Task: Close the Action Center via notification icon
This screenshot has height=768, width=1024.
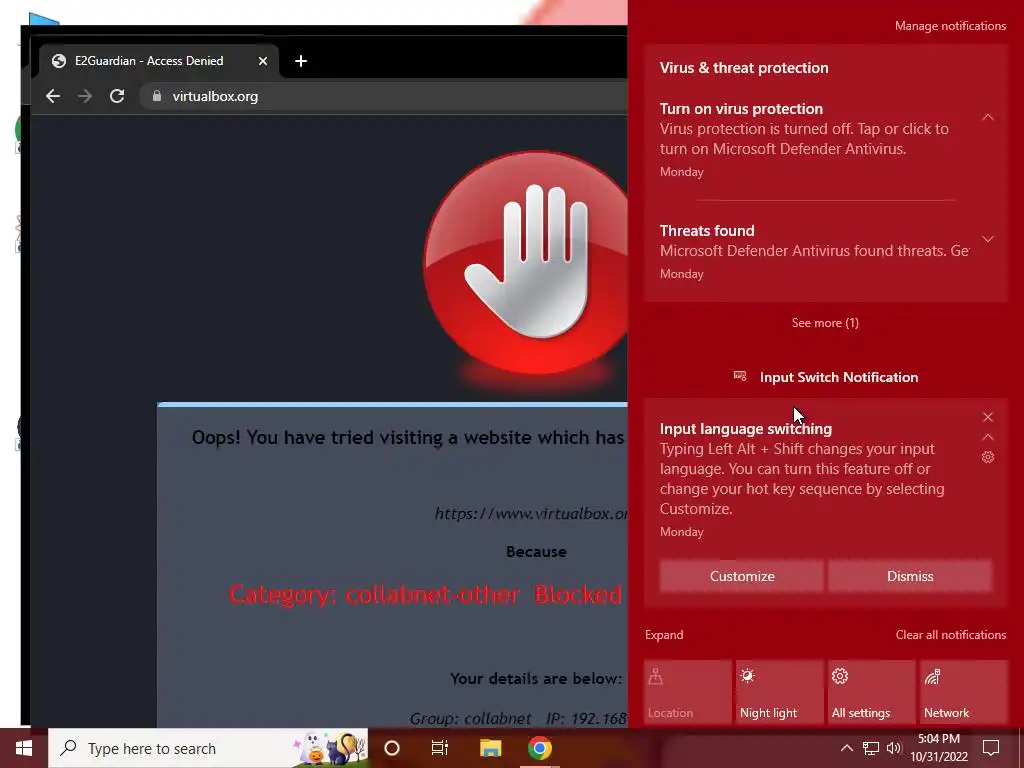Action: 991,748
